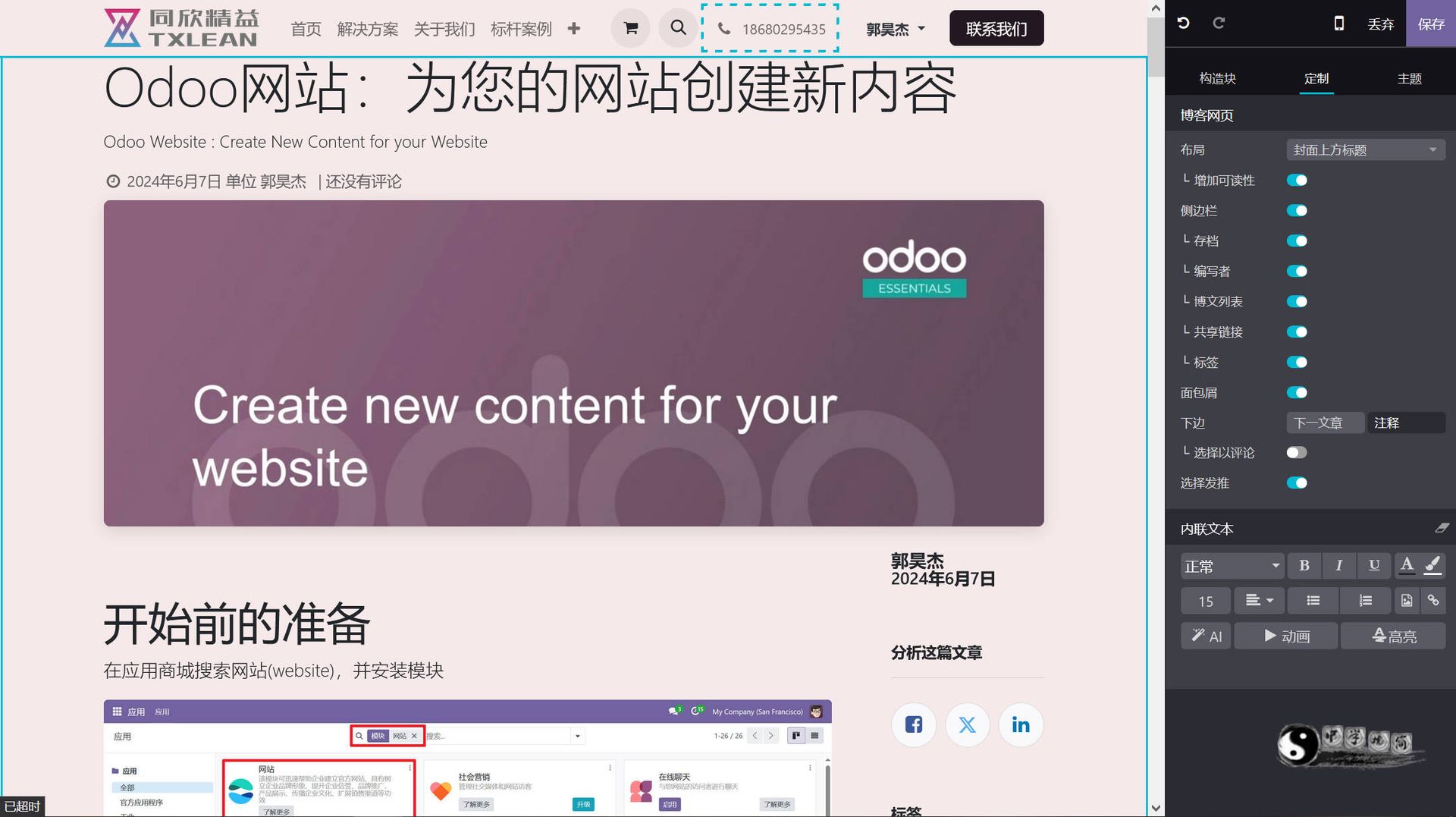
Task: Toggle italic text formatting
Action: [1339, 565]
